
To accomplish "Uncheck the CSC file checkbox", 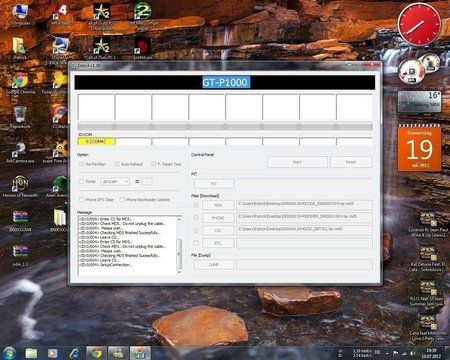I will click(196, 230).
